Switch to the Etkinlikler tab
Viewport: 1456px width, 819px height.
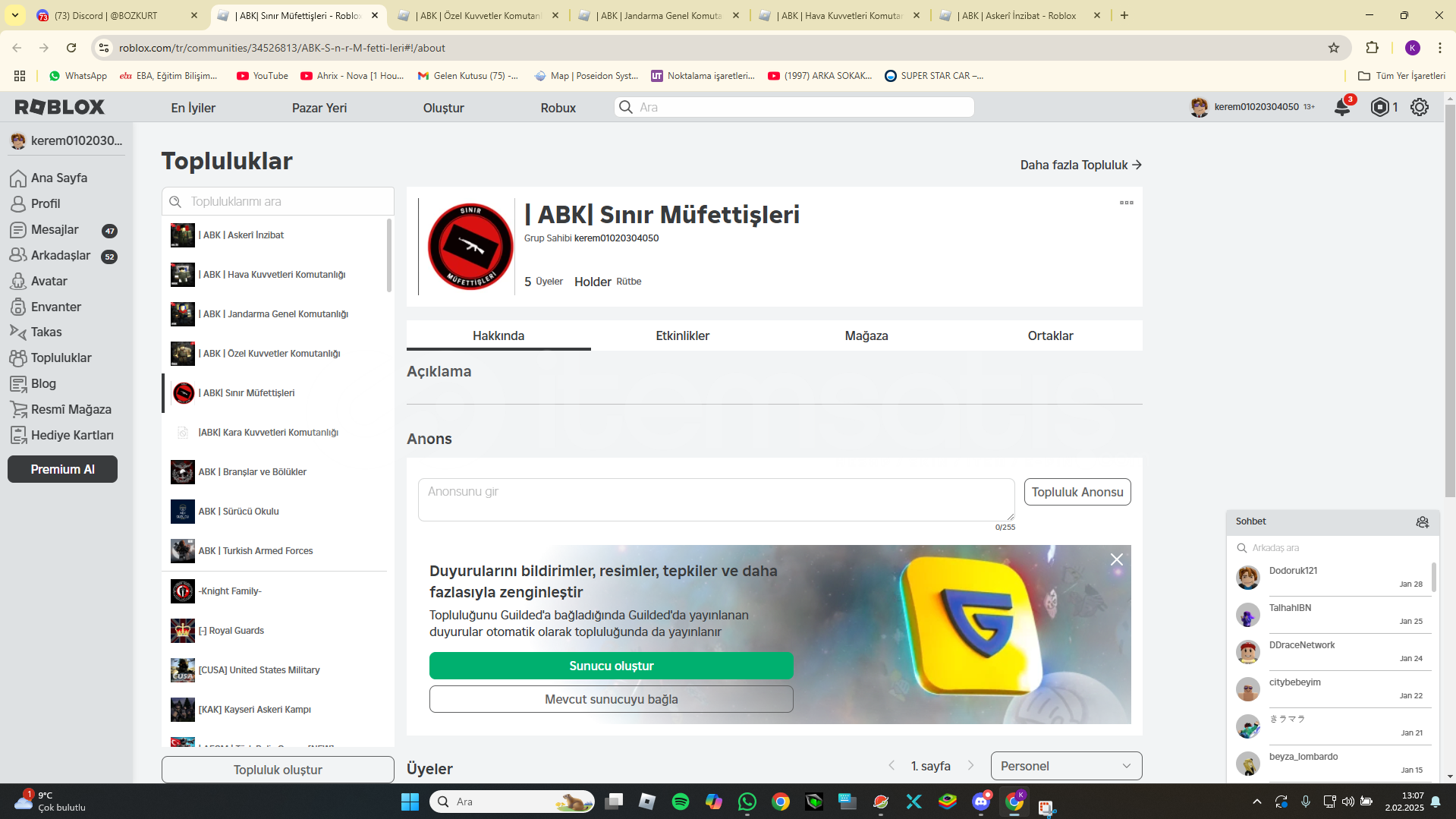tap(682, 335)
